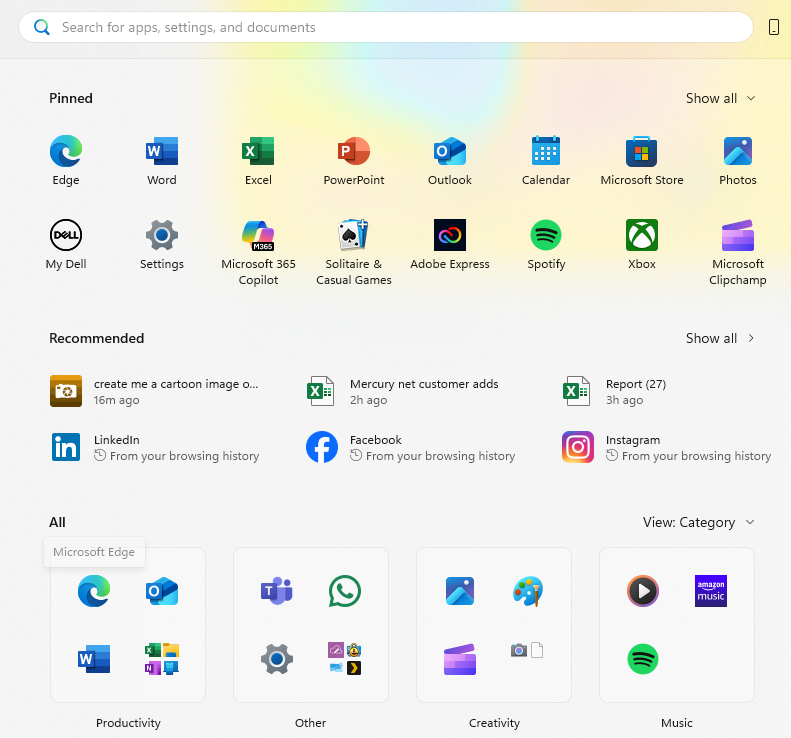The height and width of the screenshot is (738, 791).
Task: Open the cartoon image recommended item
Action: (154, 391)
